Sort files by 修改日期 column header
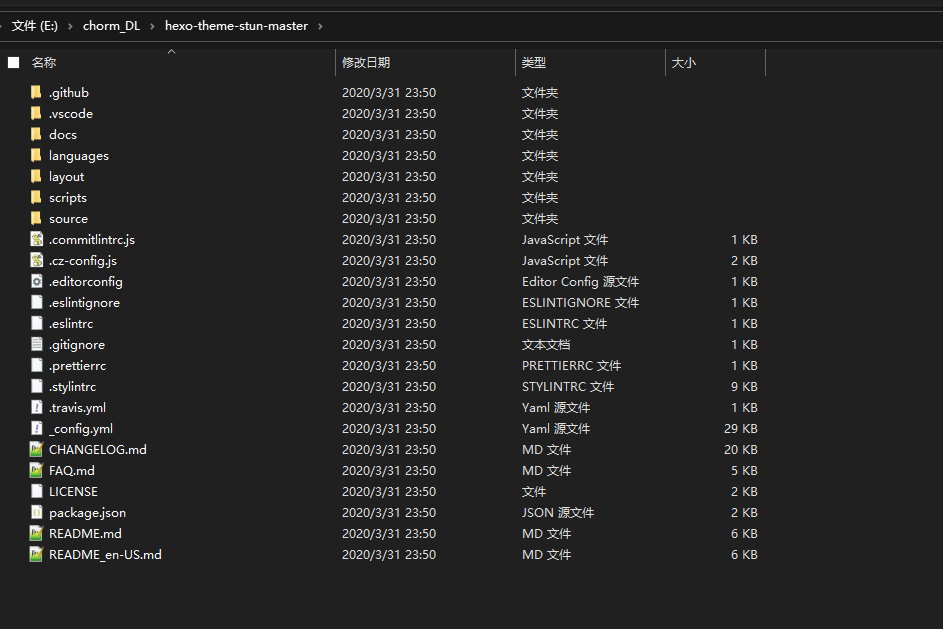943x629 pixels. pos(366,63)
